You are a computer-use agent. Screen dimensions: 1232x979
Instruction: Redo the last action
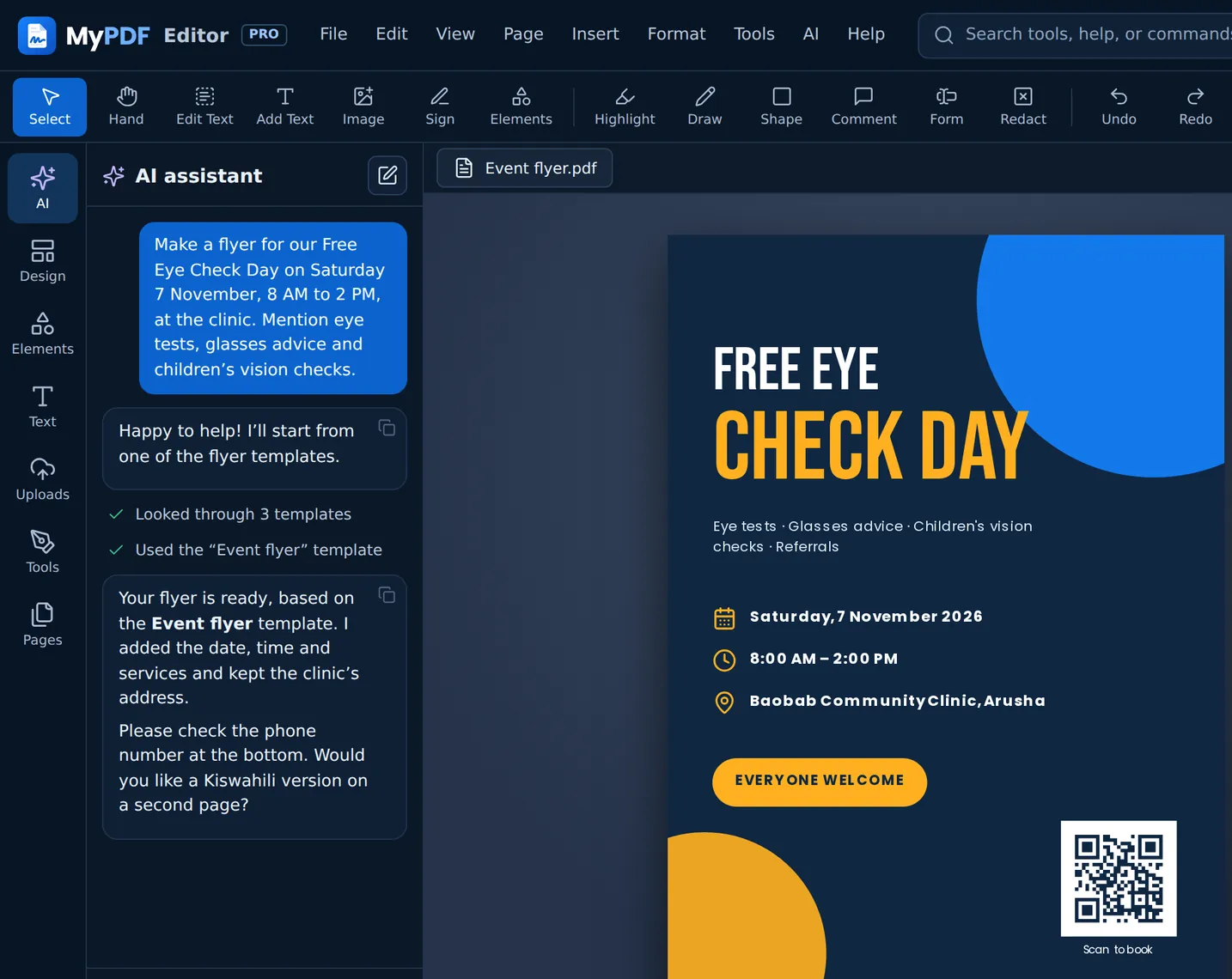(x=1196, y=107)
